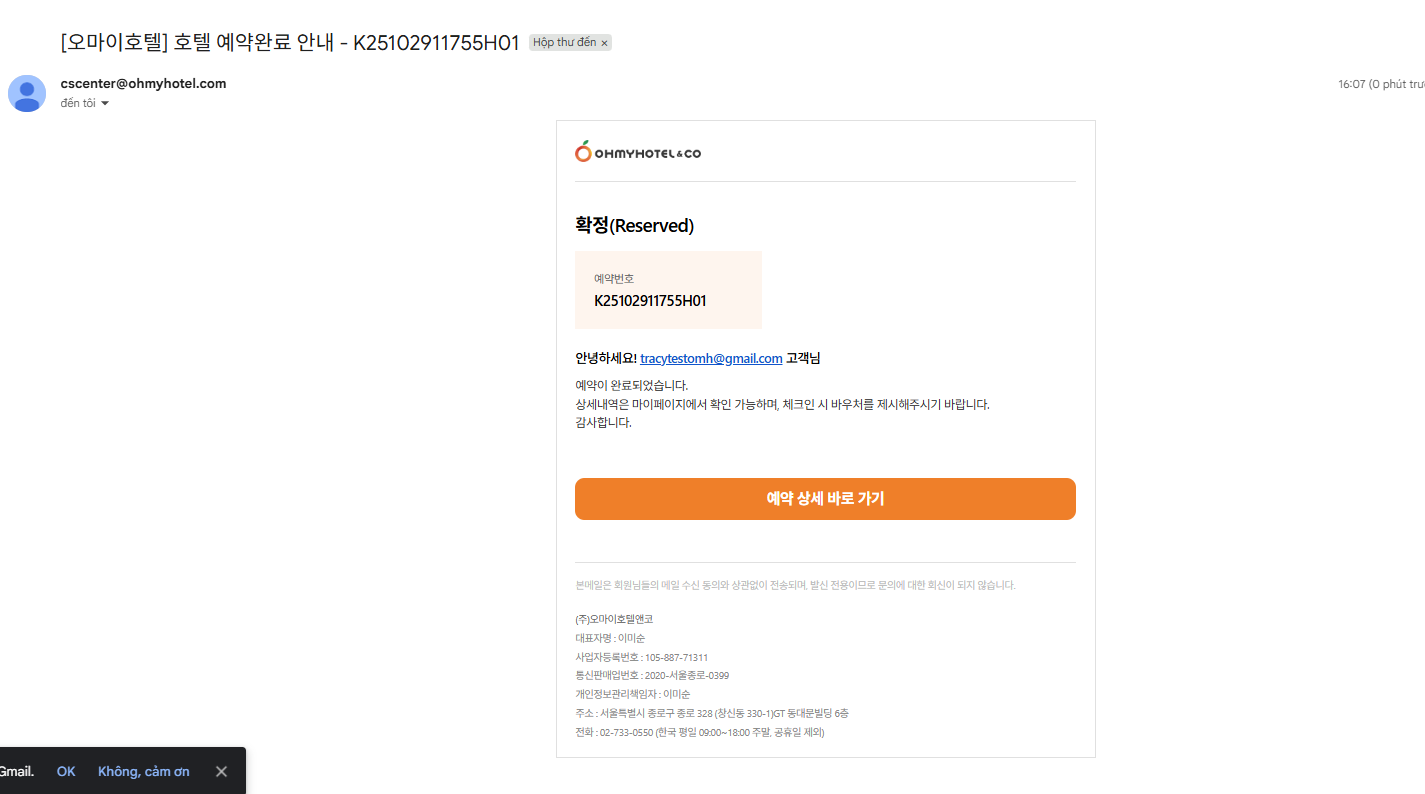Click the 확정(Reserved) status heading
Viewport: 1425px width, 794px height.
point(634,225)
